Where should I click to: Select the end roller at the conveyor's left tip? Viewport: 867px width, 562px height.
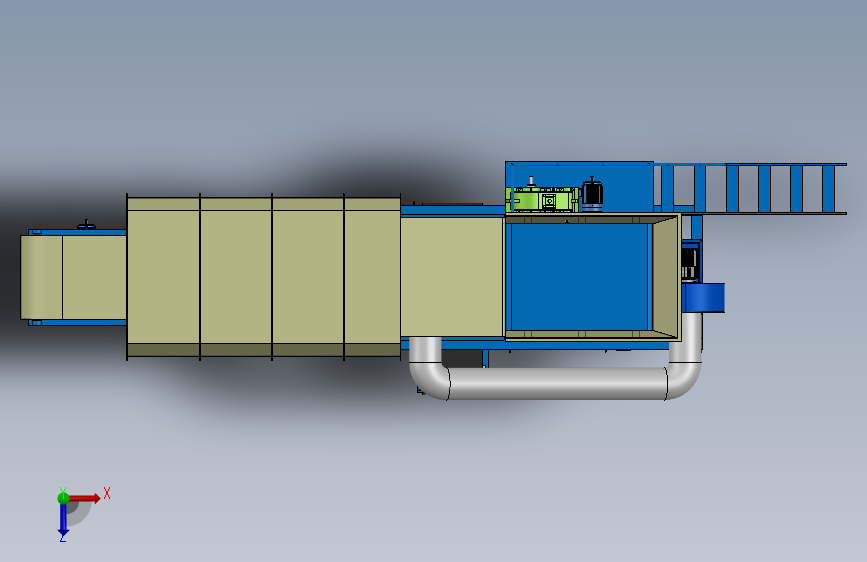click(41, 277)
